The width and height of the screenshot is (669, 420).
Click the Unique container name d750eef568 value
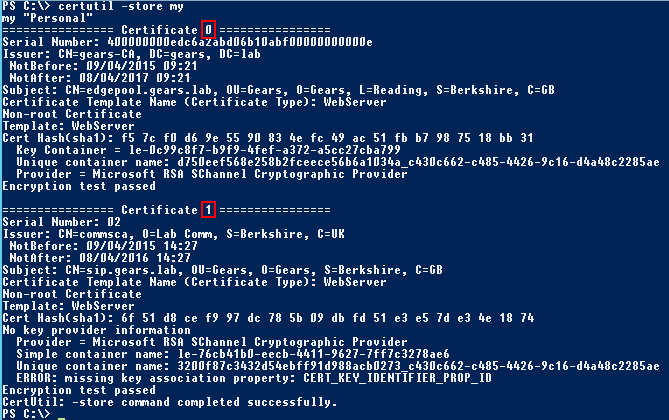[419, 162]
